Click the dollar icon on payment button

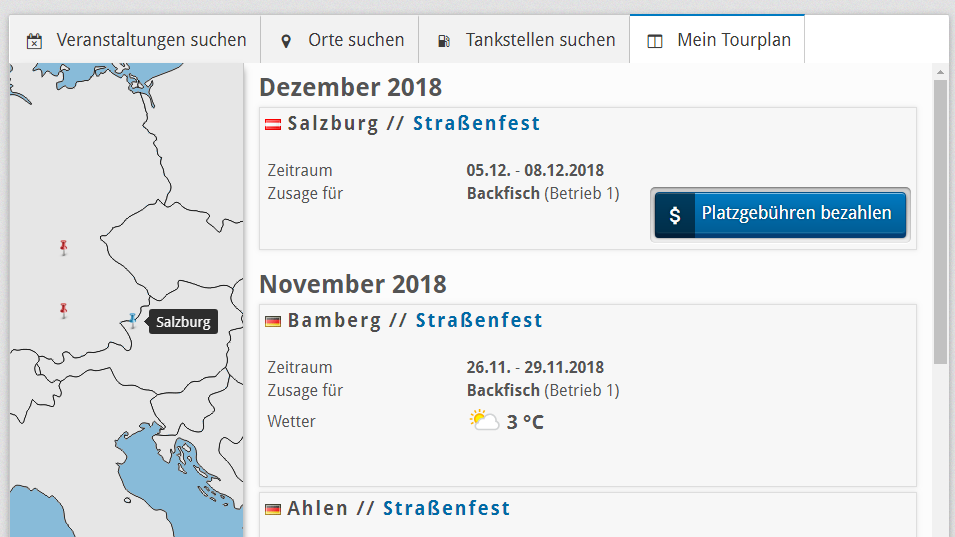point(675,214)
